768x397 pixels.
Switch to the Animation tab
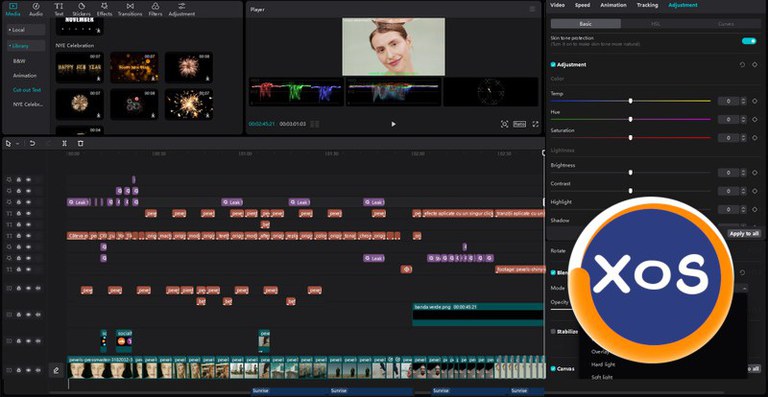[x=613, y=5]
